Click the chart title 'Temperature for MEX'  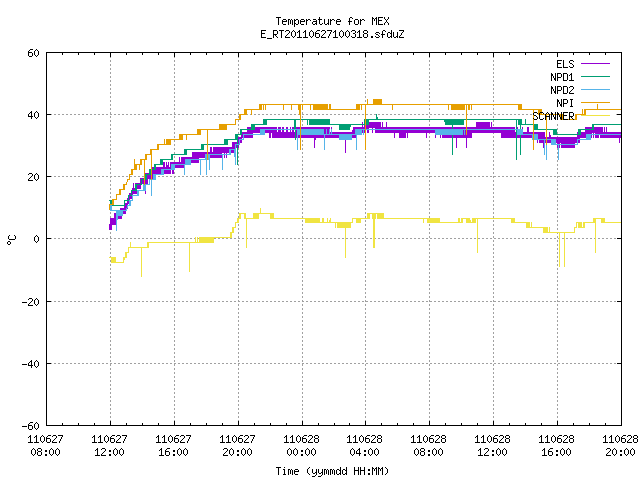(332, 21)
